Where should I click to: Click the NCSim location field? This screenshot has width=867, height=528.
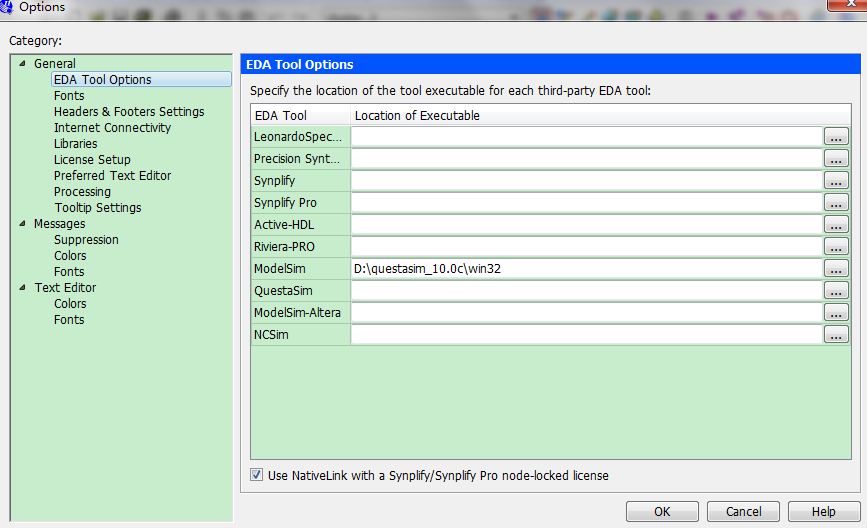587,335
